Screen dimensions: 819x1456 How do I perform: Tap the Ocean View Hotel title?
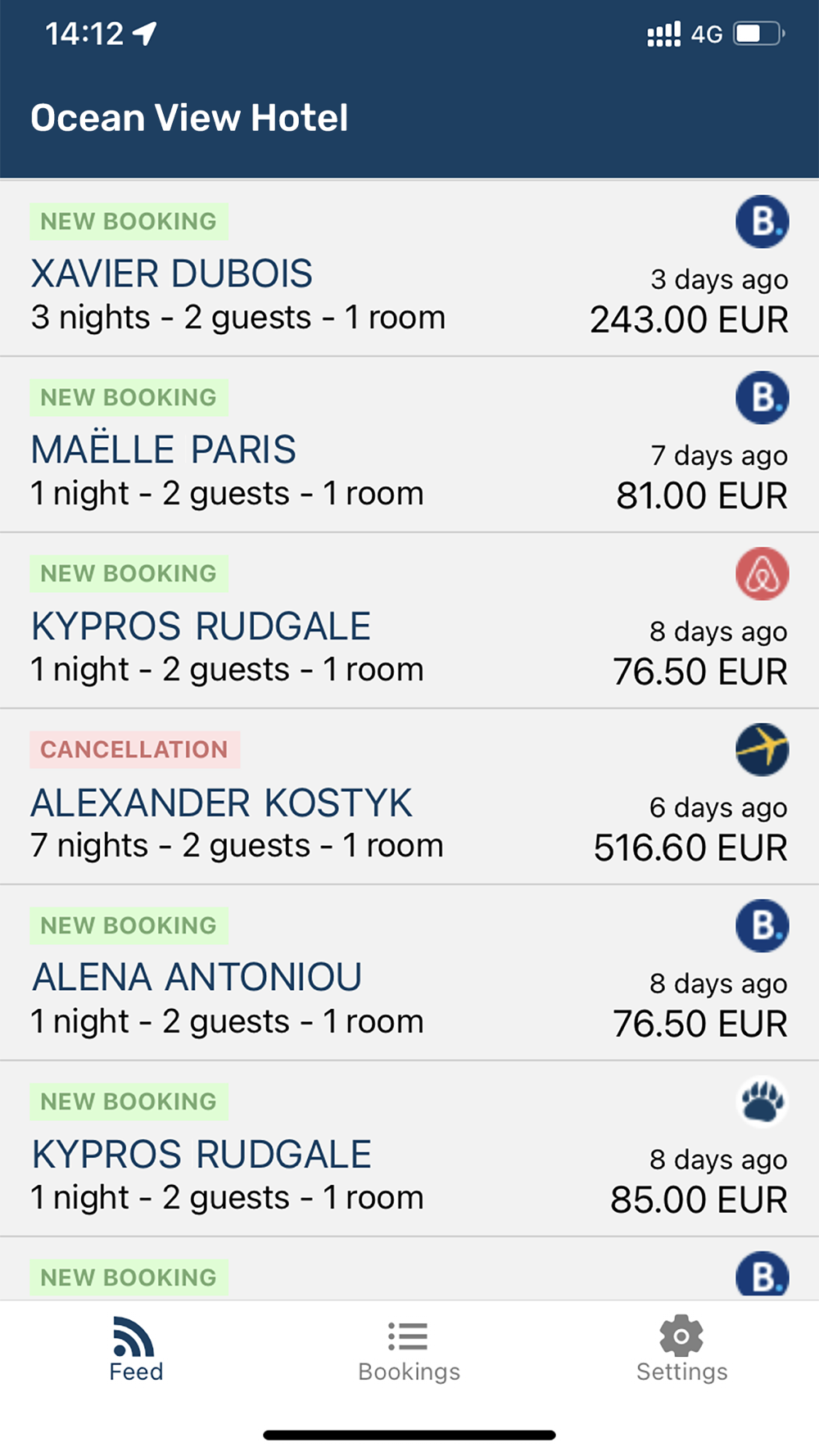coord(189,118)
